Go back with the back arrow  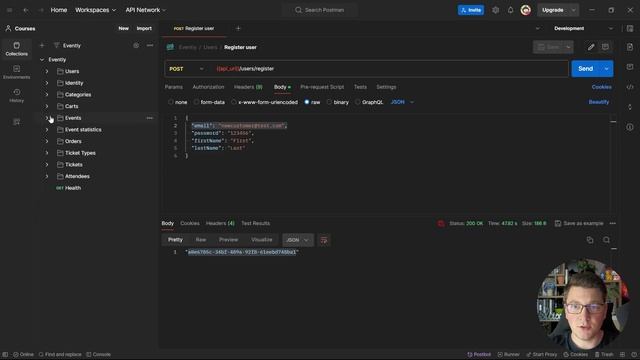26,10
